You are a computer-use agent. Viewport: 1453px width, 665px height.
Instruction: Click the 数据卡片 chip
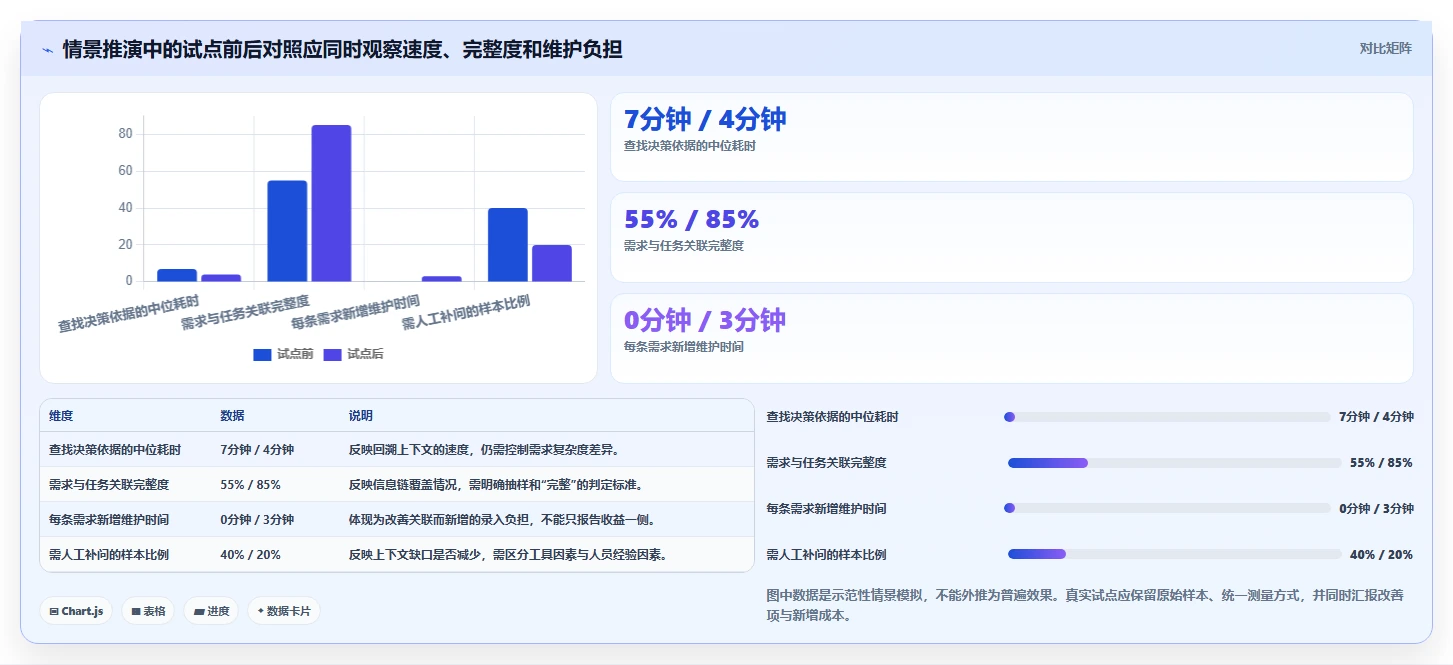tap(284, 611)
